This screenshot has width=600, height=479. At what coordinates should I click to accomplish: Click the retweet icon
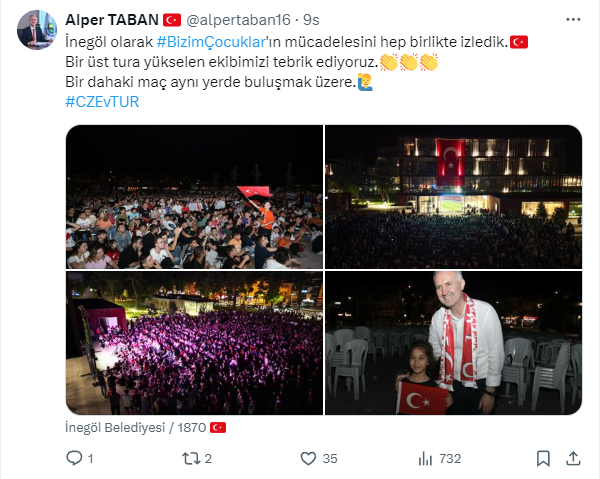191,458
